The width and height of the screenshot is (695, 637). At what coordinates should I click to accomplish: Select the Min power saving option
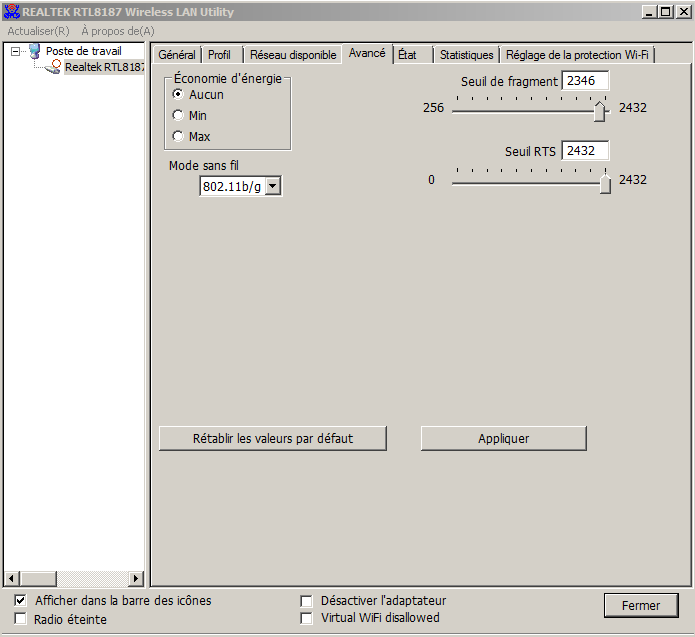click(x=178, y=115)
